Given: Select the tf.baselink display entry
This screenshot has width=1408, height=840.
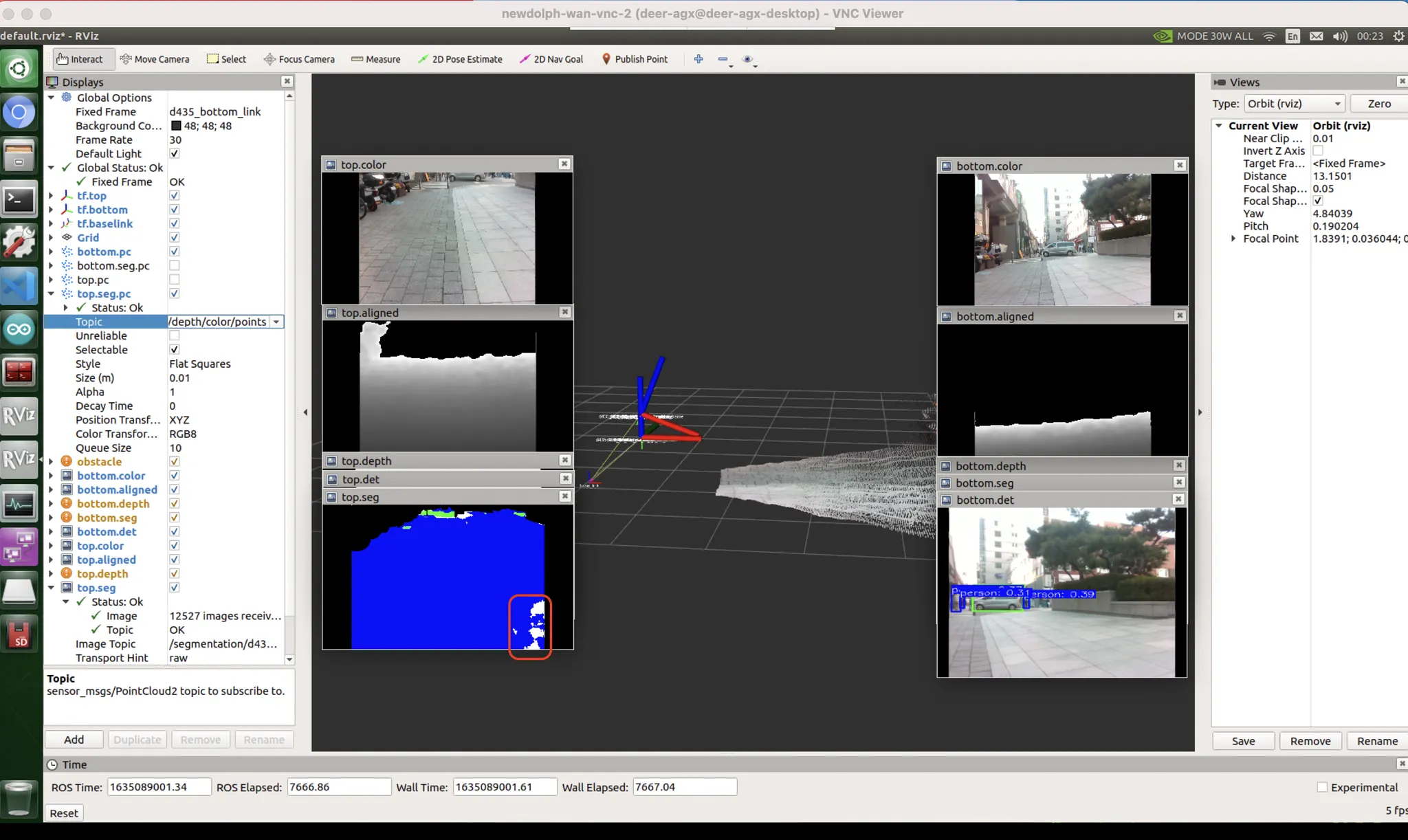Looking at the screenshot, I should coord(104,223).
